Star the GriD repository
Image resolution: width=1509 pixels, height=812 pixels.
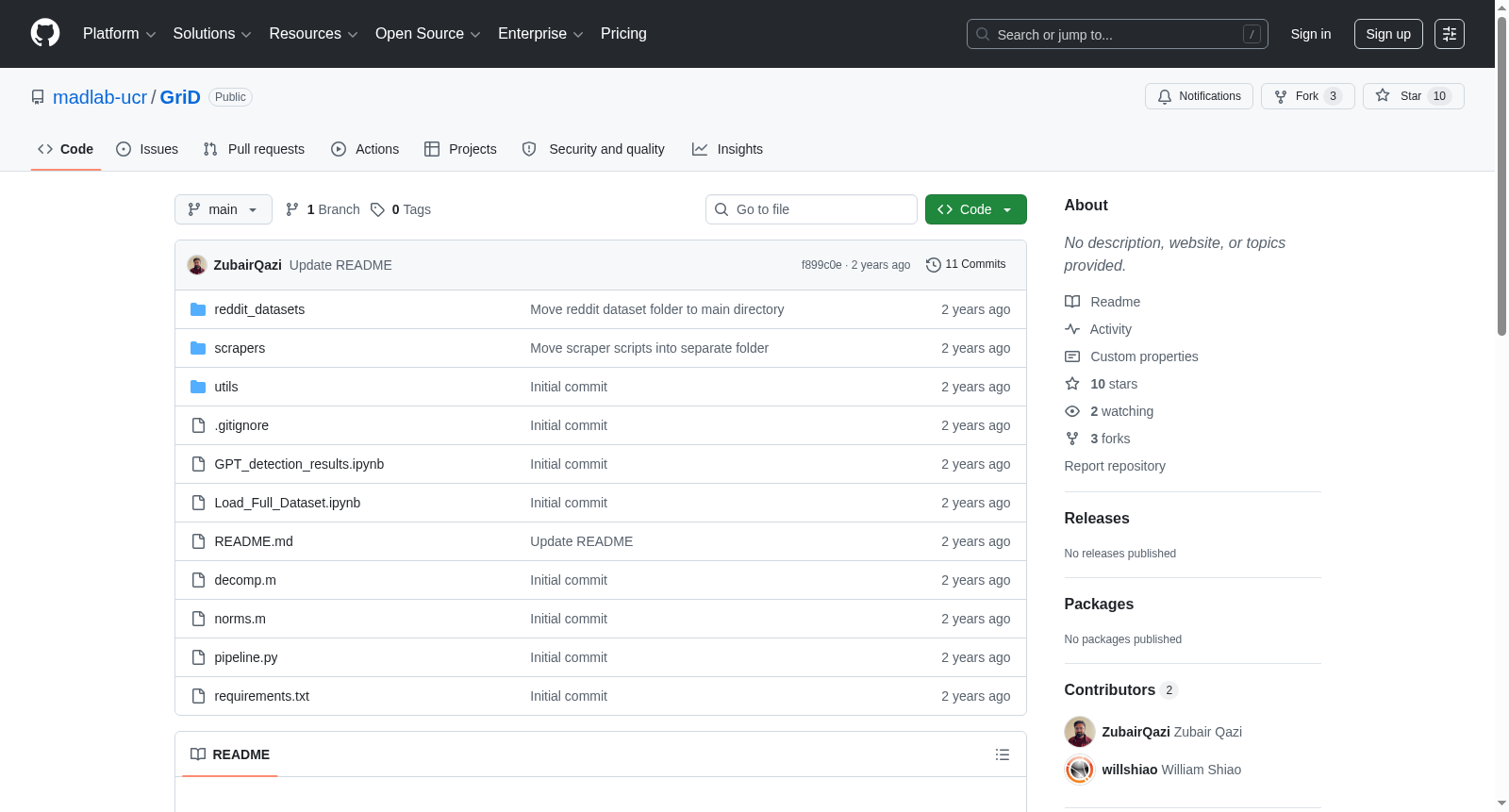[1414, 96]
